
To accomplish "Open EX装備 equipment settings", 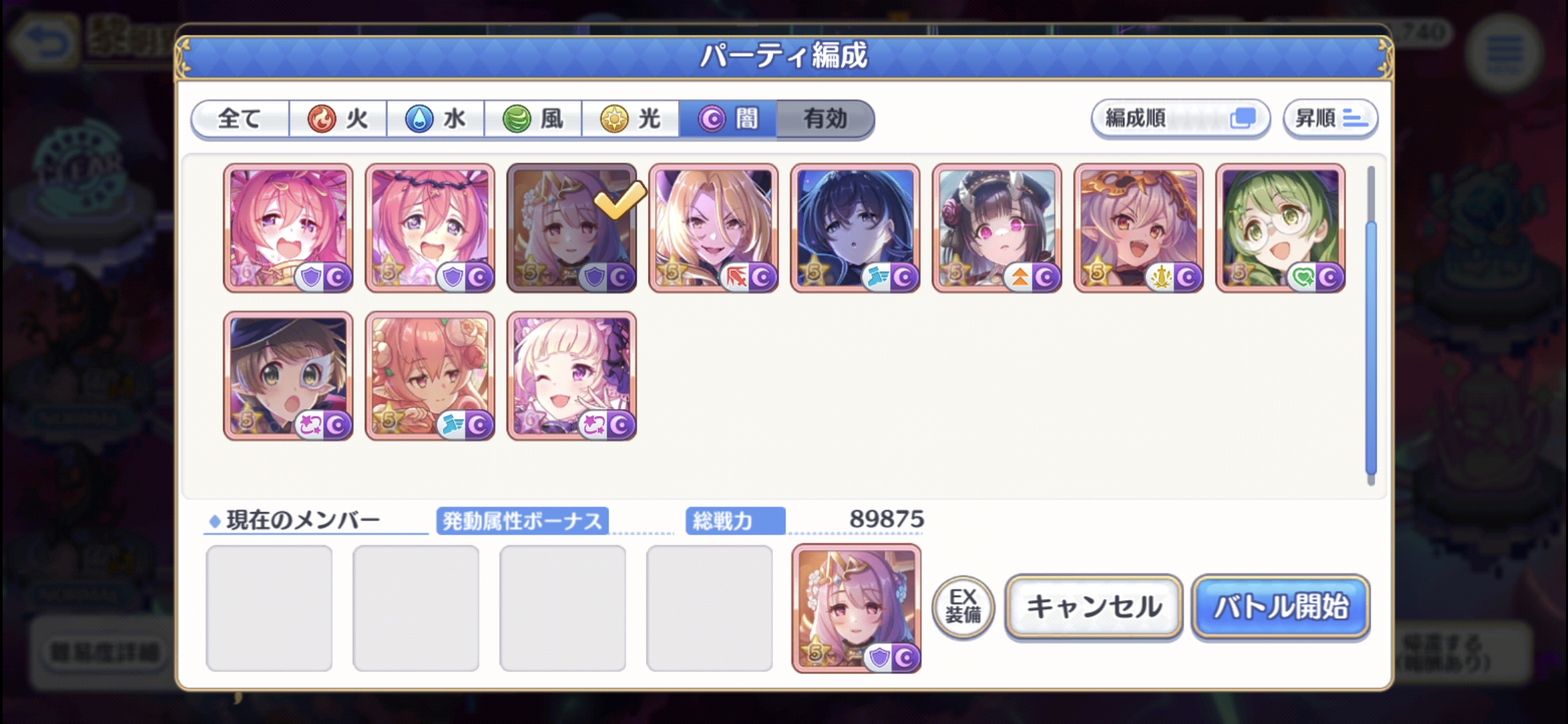I will (963, 607).
